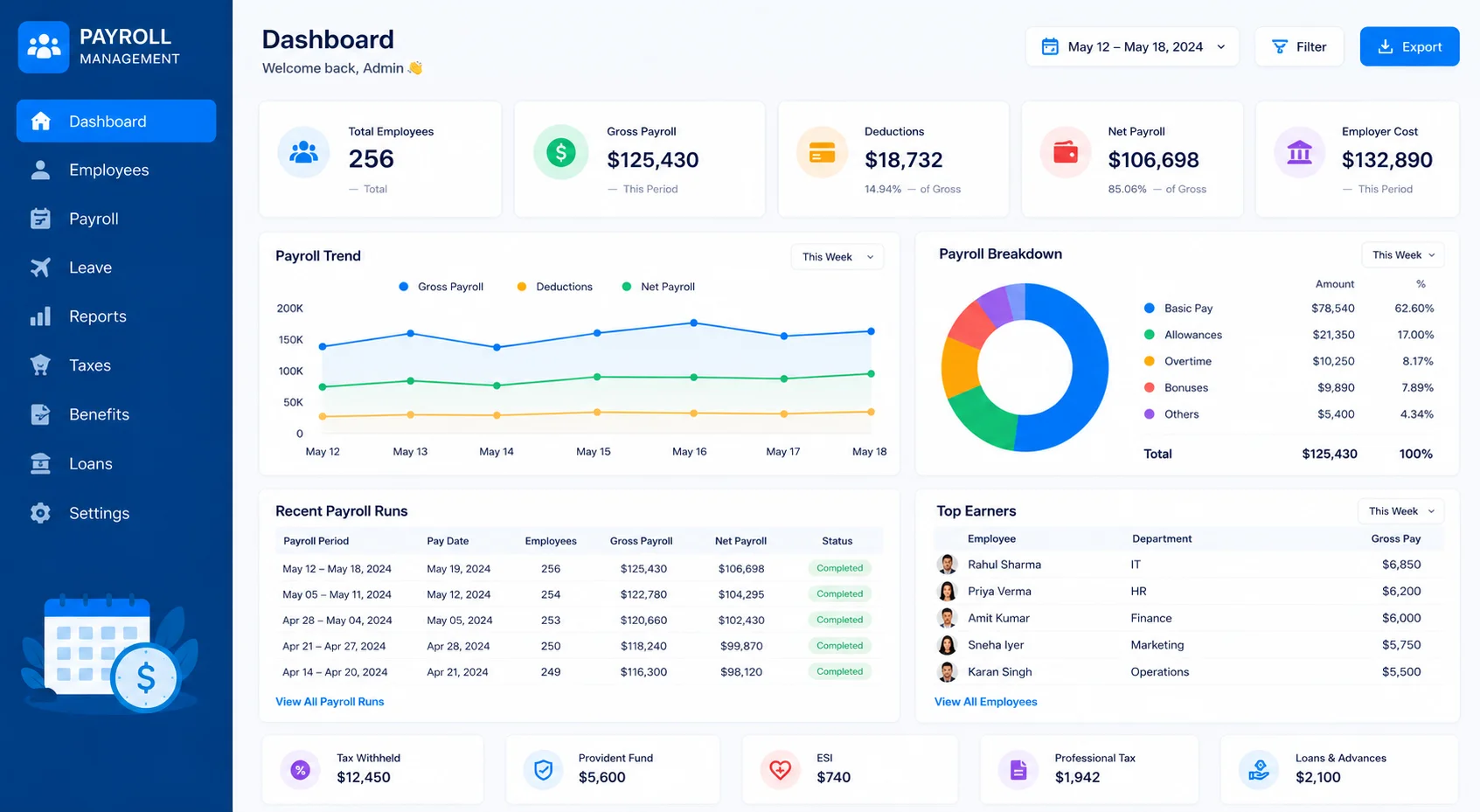Click the Export button
Image resolution: width=1480 pixels, height=812 pixels.
[1409, 47]
